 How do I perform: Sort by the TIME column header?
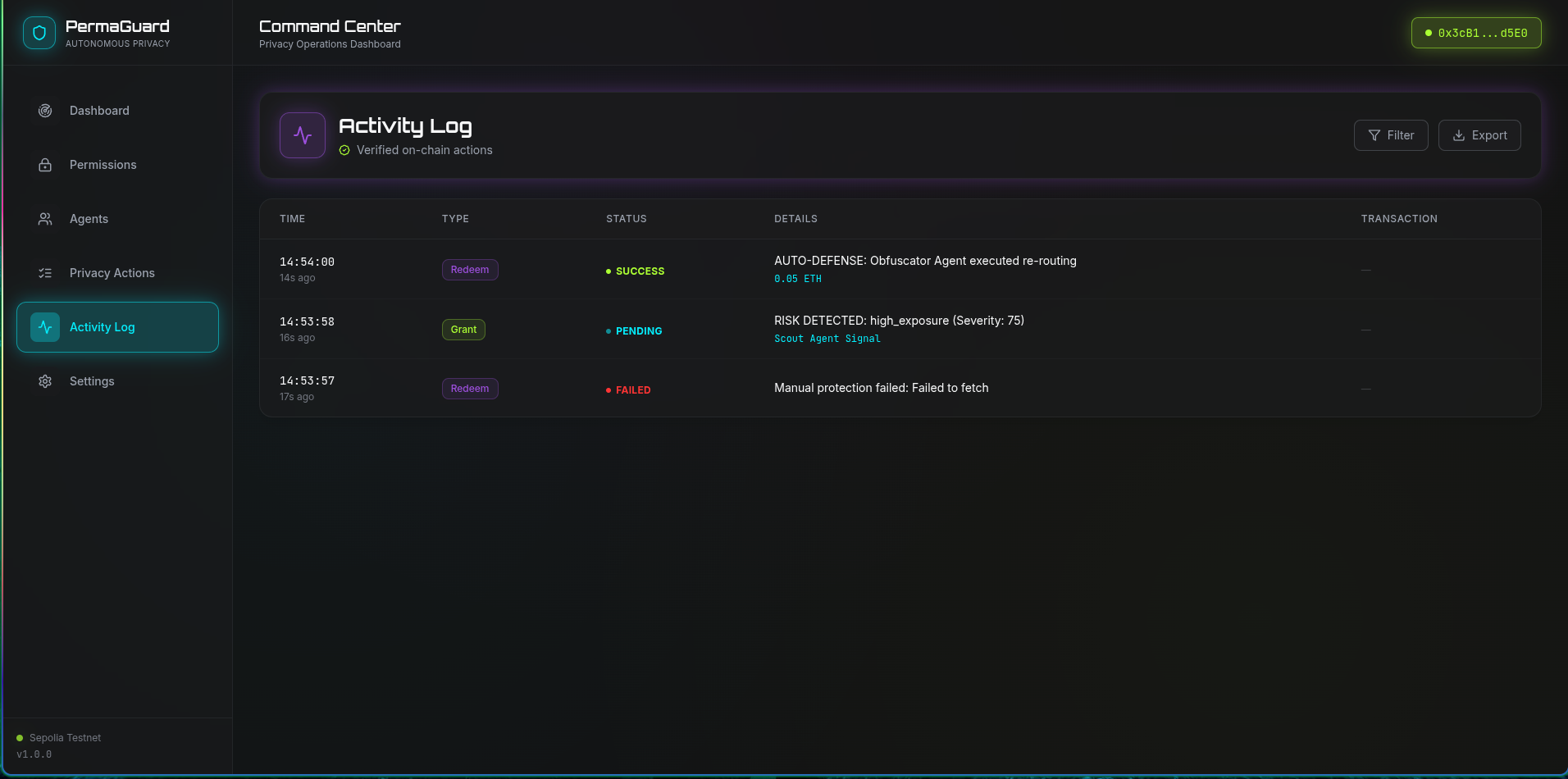[292, 219]
